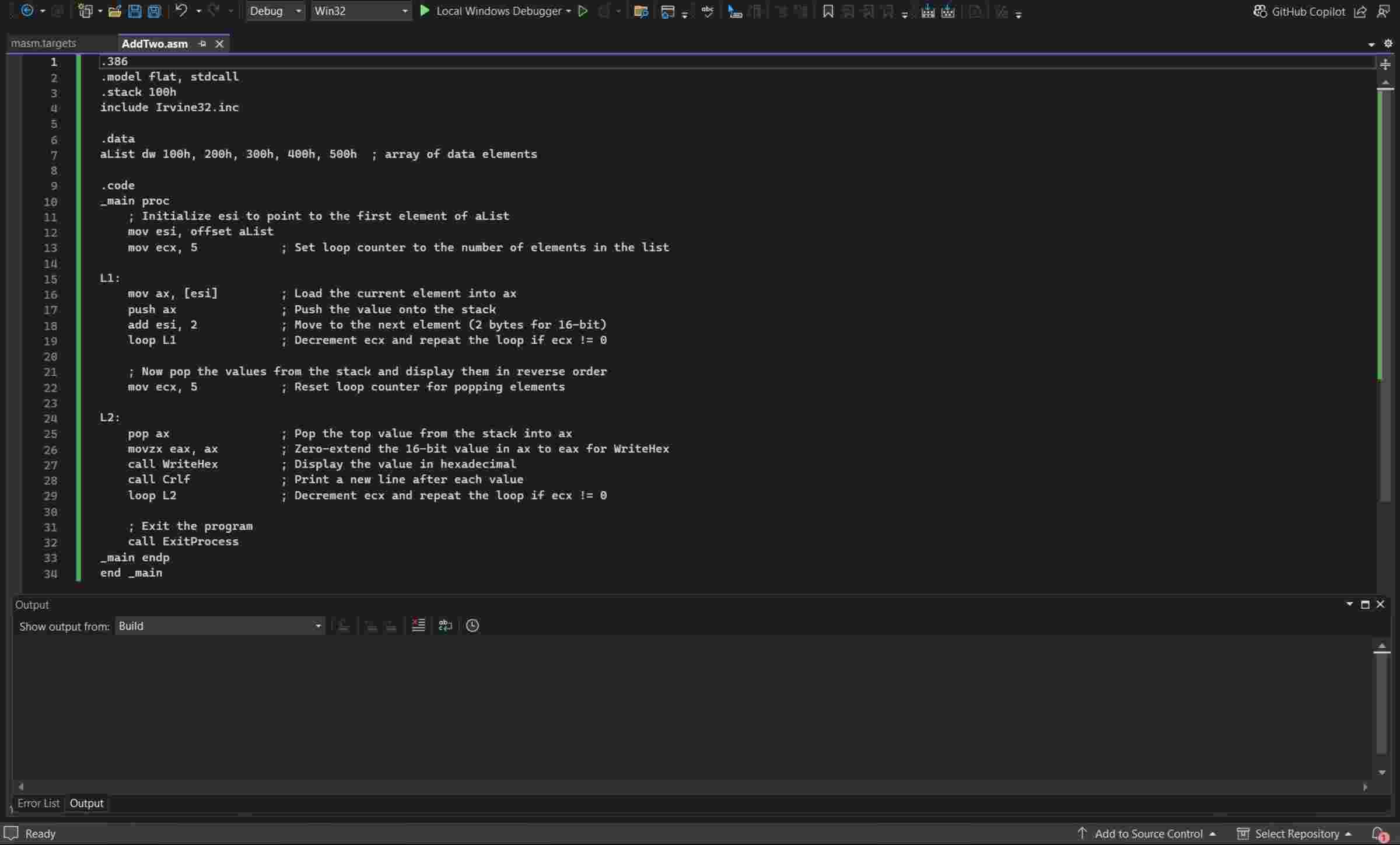
Task: Click the notifications bell in the status bar
Action: [1379, 833]
